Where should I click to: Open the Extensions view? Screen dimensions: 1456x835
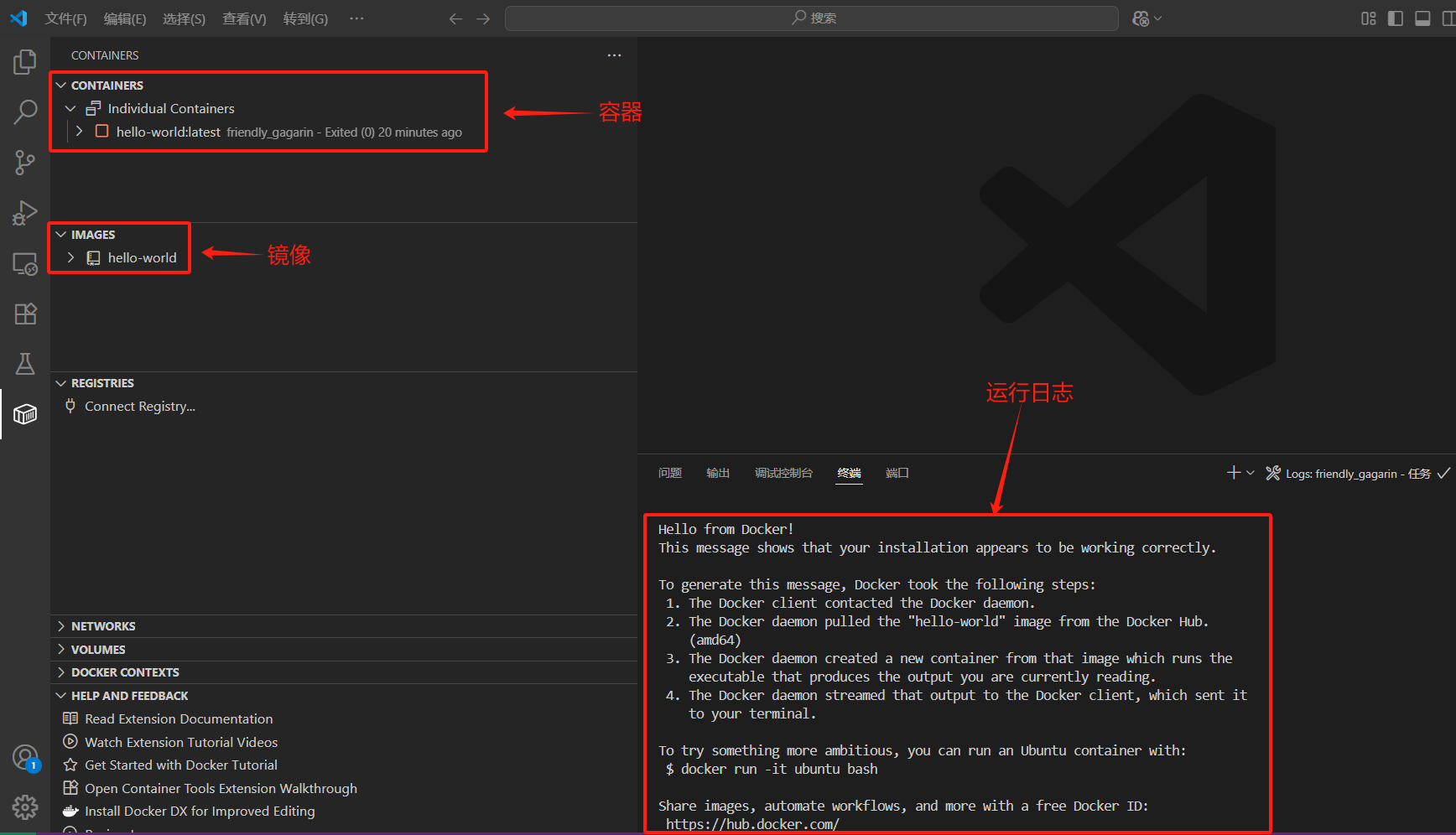coord(25,314)
